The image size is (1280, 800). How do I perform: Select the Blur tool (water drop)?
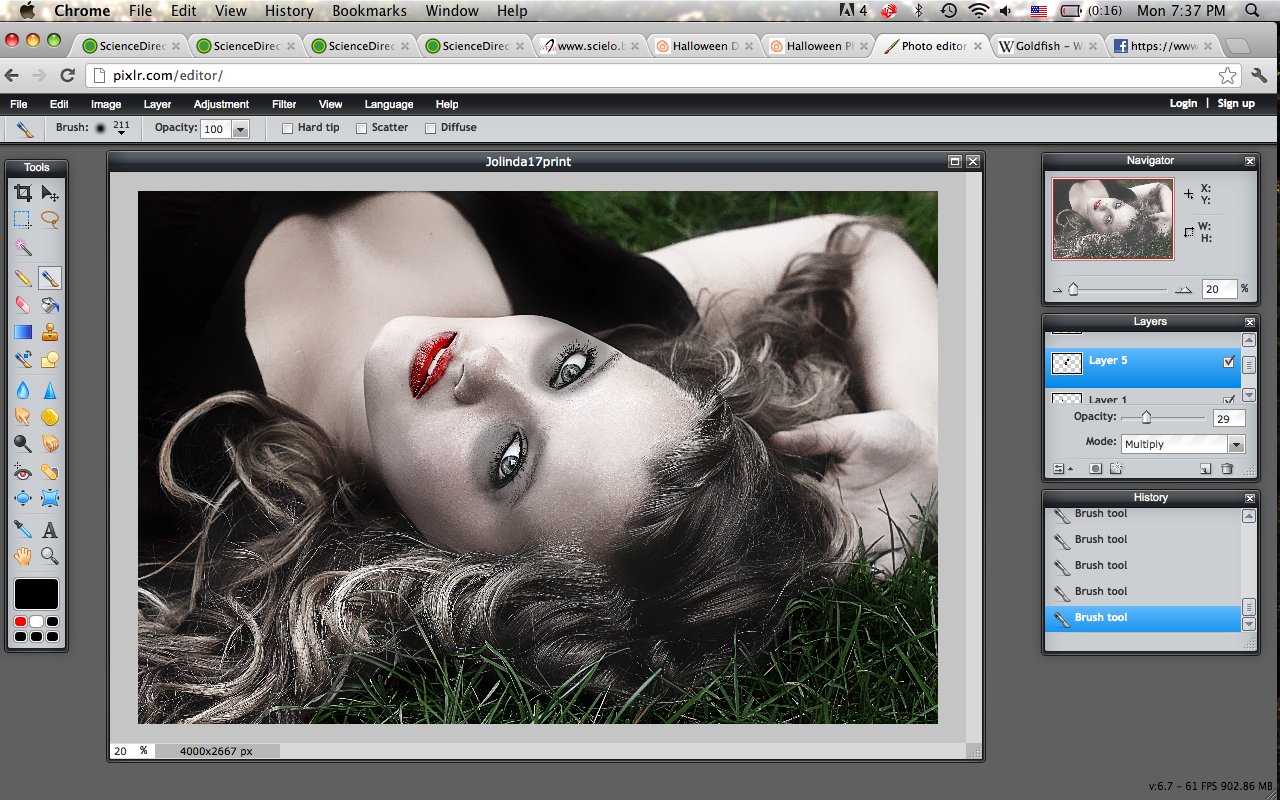[x=23, y=390]
